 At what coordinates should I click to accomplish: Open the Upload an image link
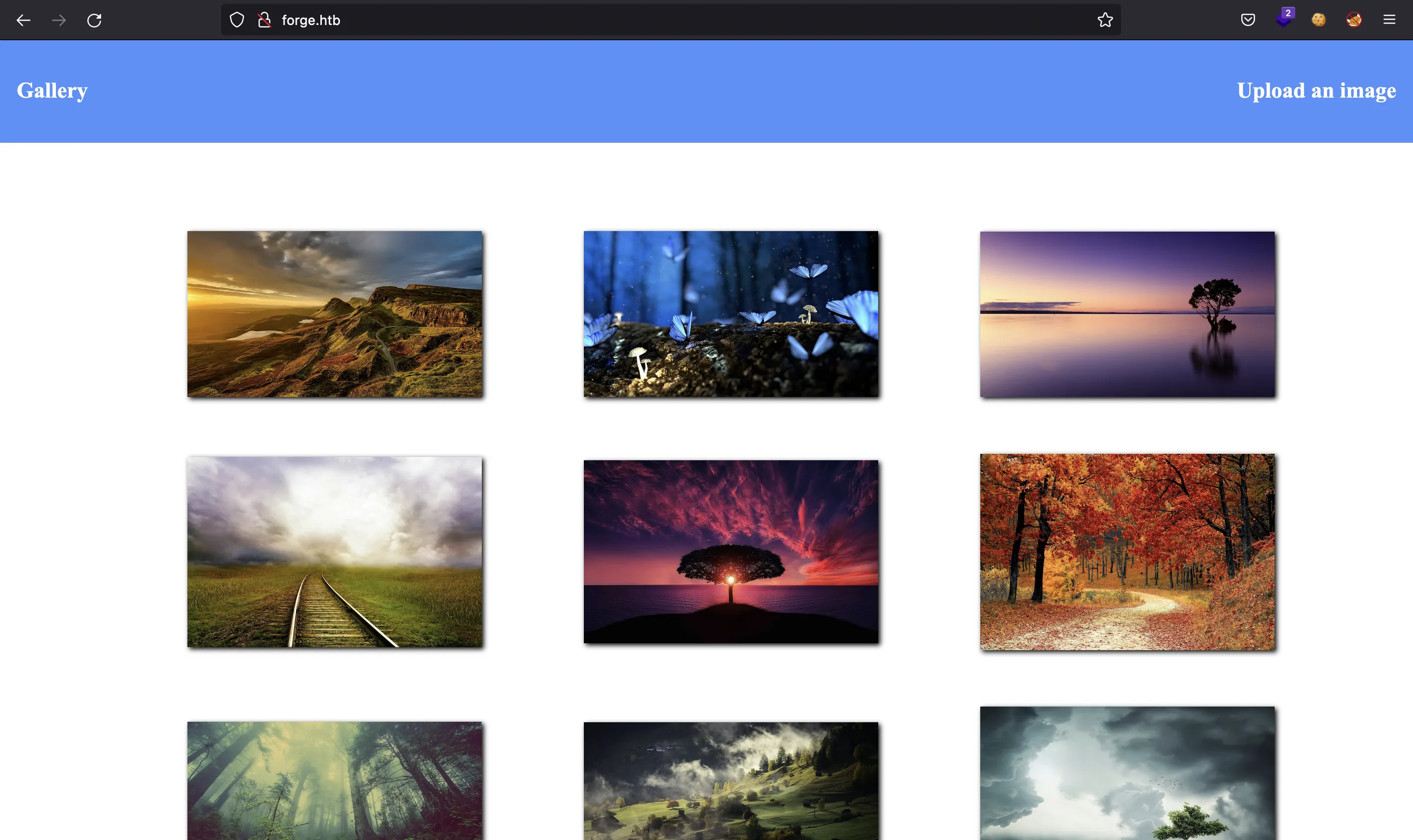(1316, 91)
